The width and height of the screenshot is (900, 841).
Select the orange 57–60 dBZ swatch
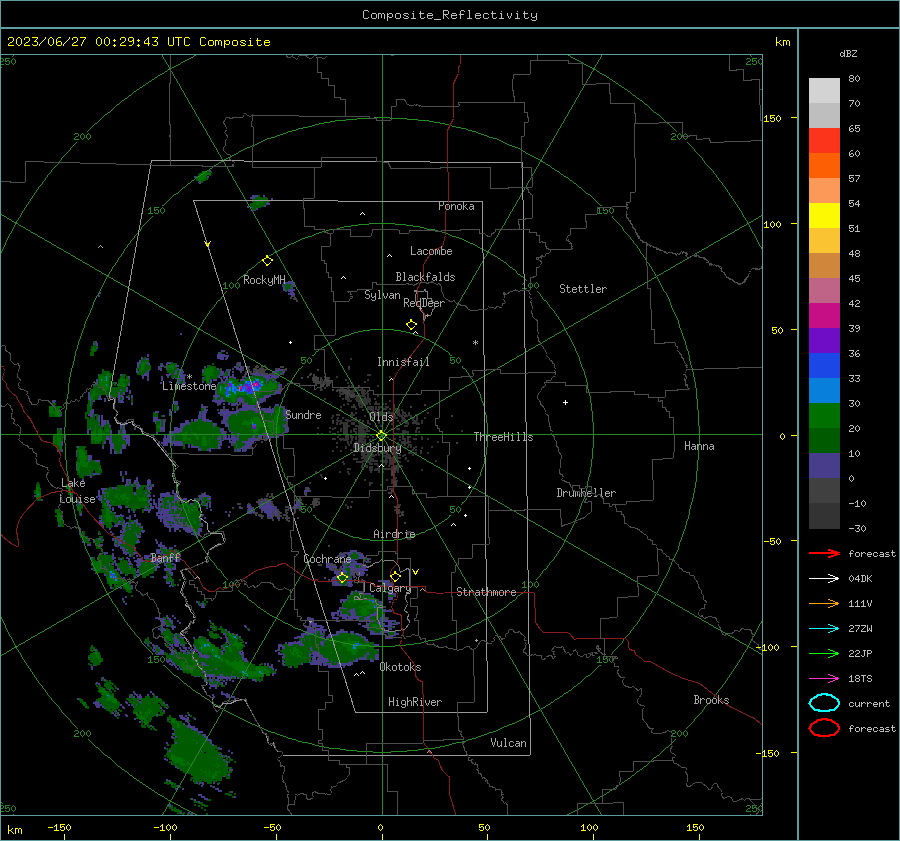click(x=824, y=166)
